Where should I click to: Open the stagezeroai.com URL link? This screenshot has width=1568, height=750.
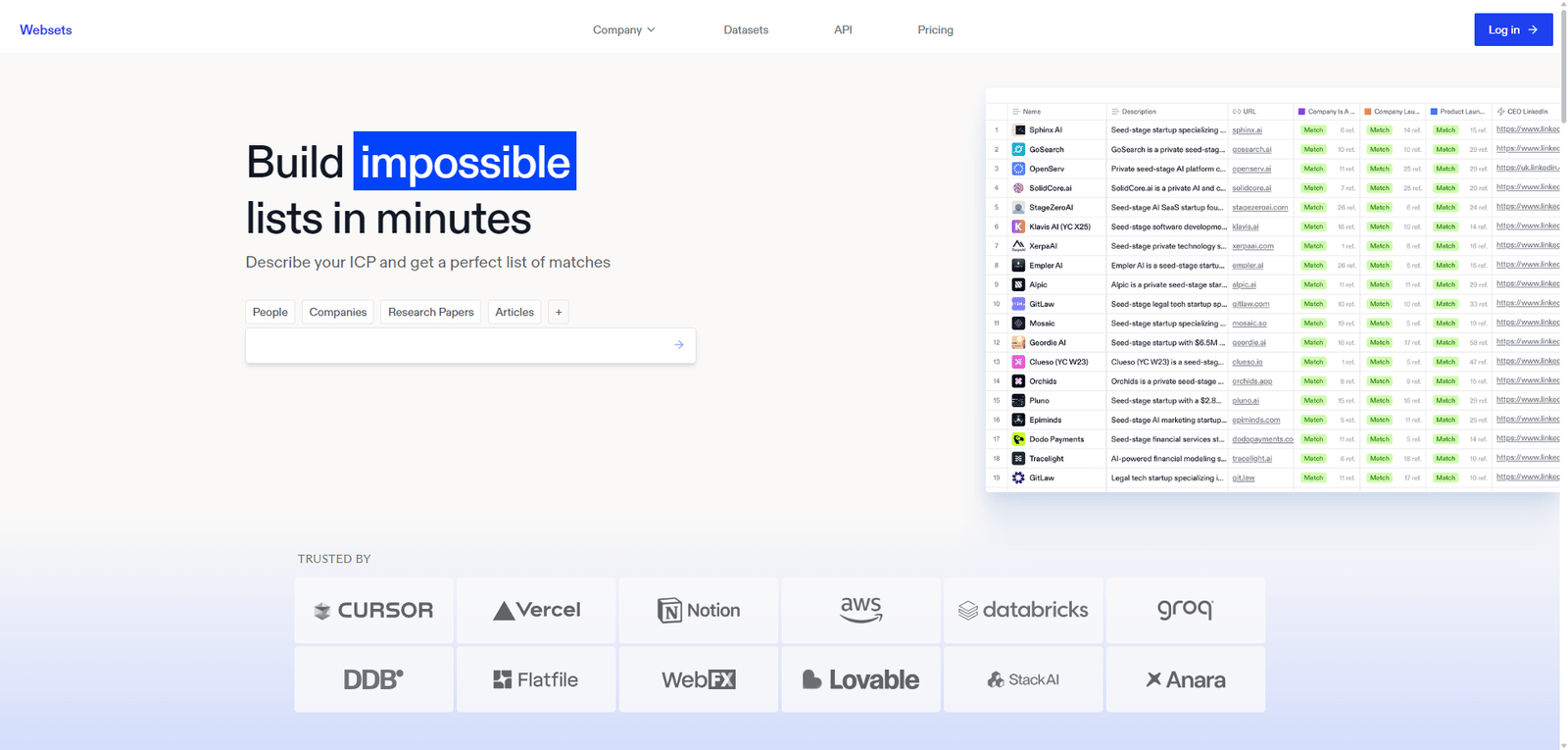tap(1259, 208)
